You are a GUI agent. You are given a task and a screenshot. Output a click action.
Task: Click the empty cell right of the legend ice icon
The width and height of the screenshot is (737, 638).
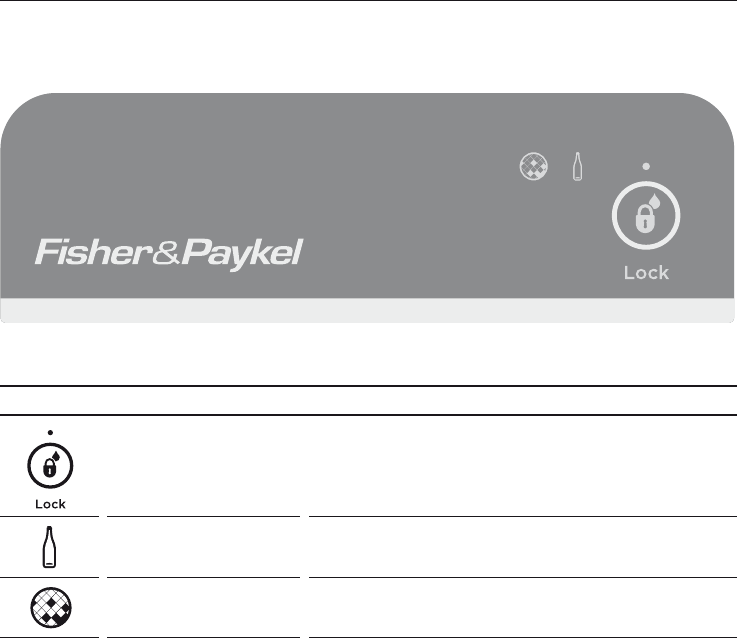(204, 608)
